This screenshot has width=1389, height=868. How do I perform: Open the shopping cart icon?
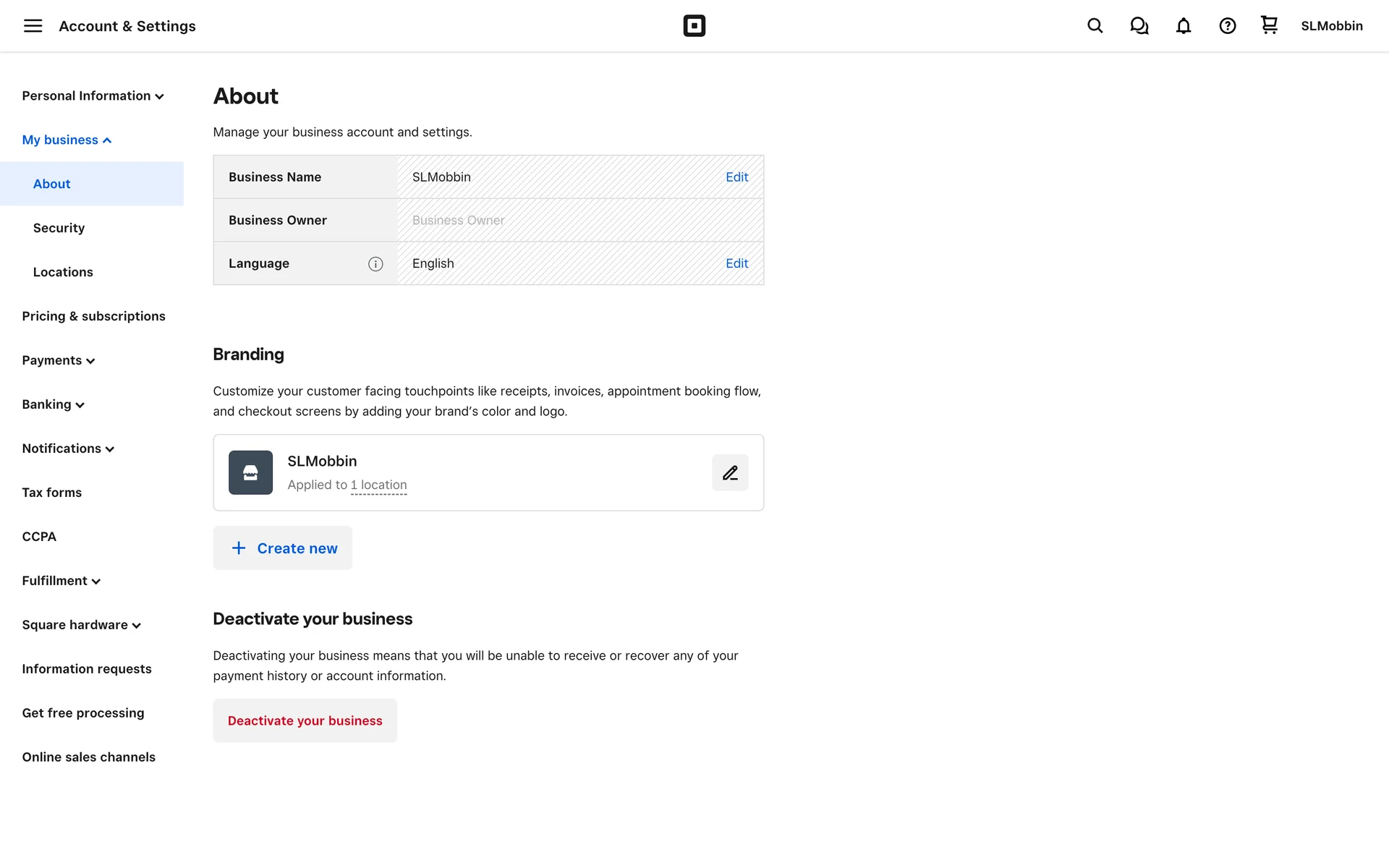click(1269, 25)
